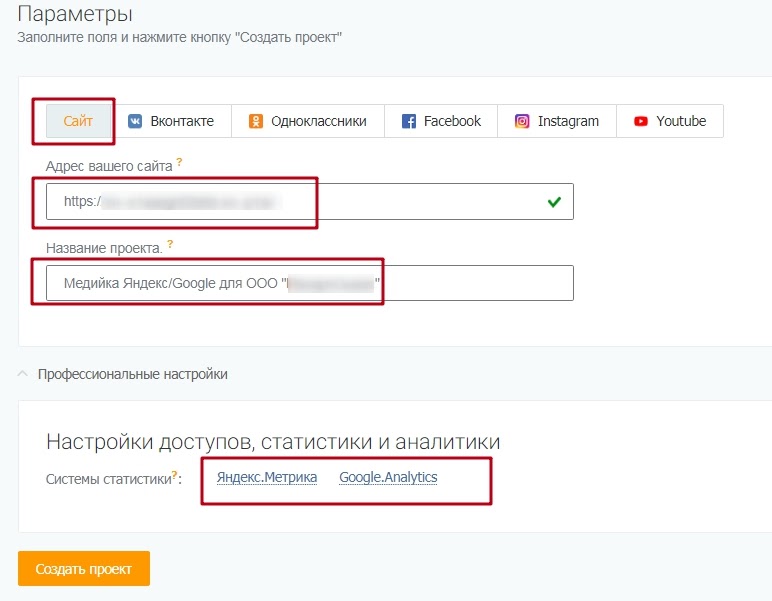Select the Facebook tab label

coord(452,121)
